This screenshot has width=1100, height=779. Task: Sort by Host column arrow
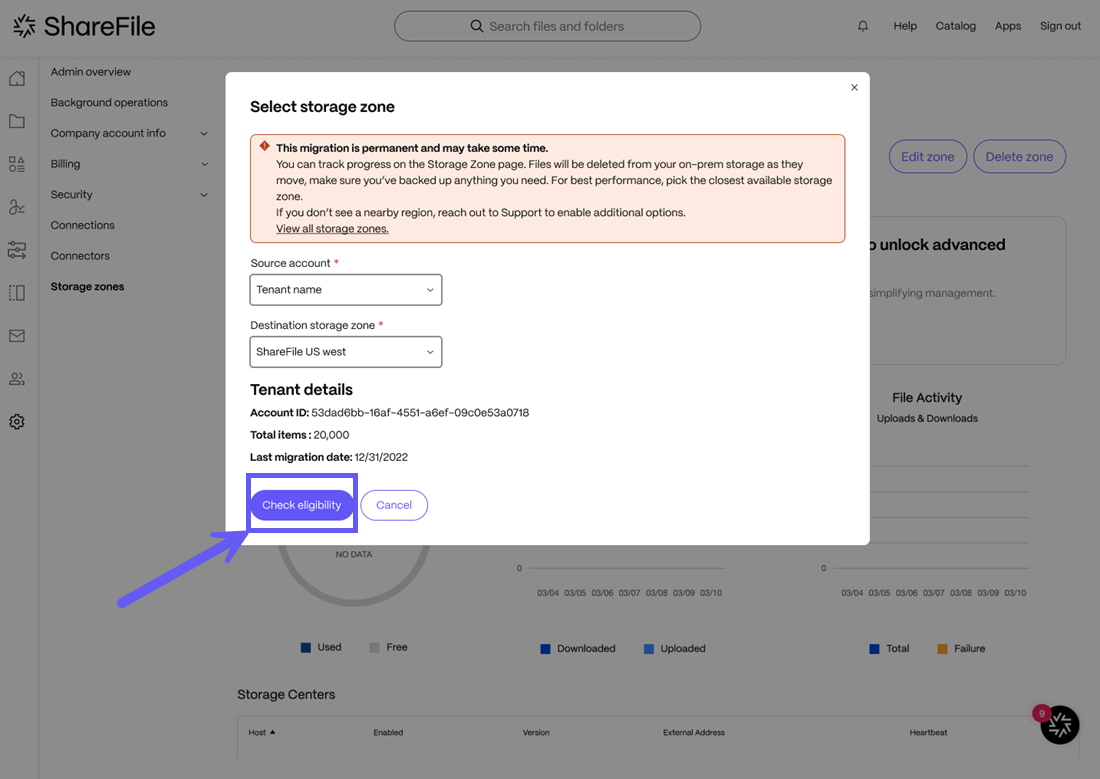pyautogui.click(x=273, y=732)
